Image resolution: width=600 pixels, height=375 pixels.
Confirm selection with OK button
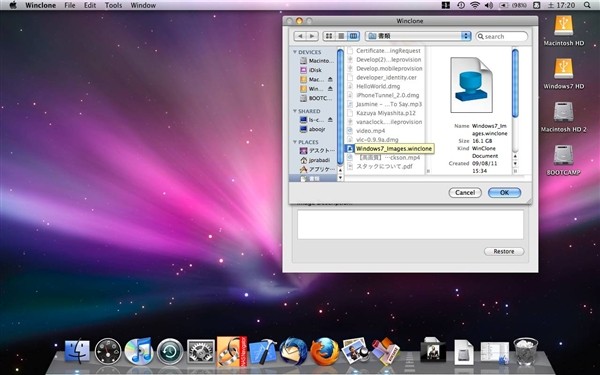[504, 192]
